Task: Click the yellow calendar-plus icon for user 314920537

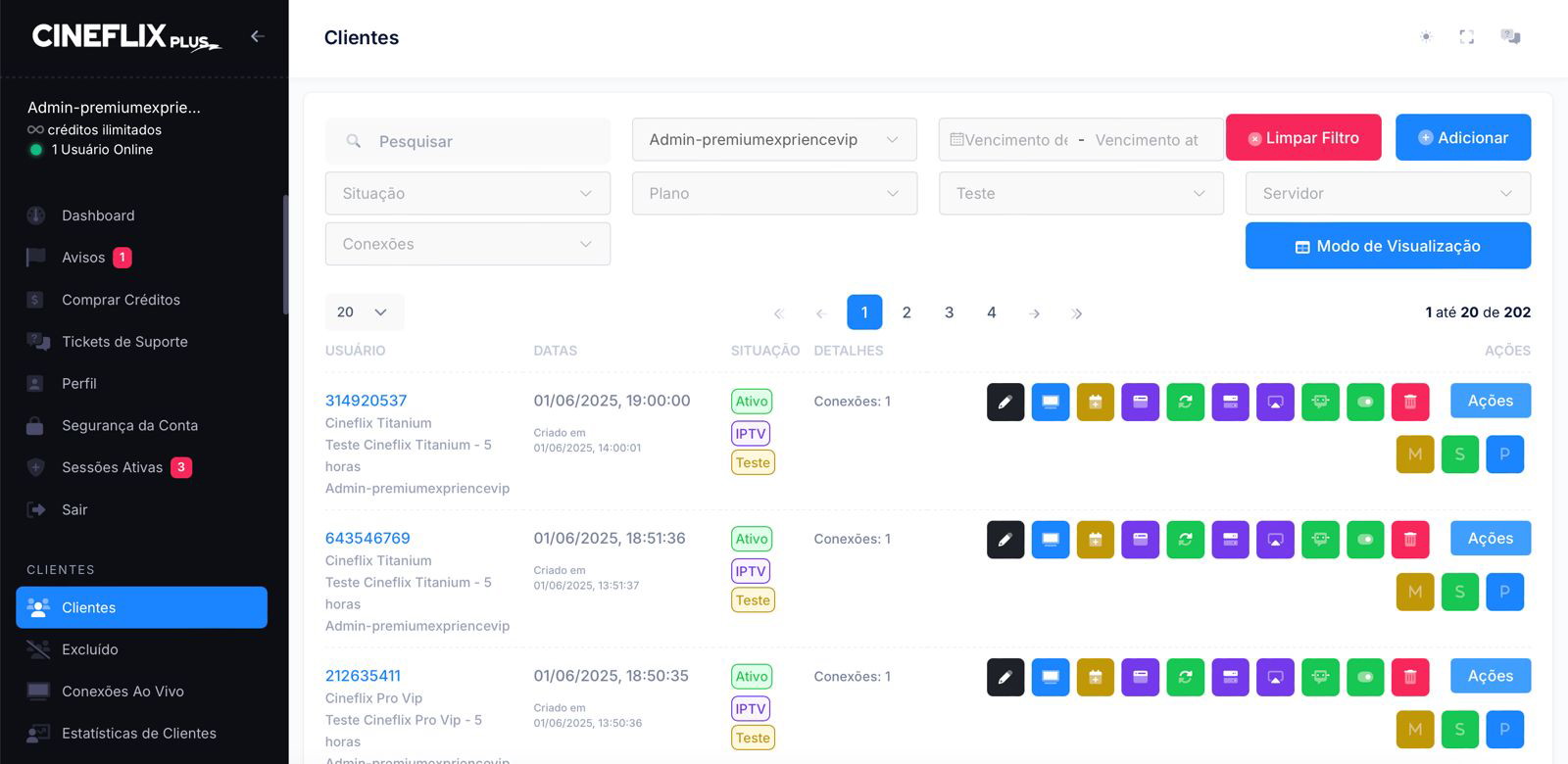Action: pos(1095,402)
